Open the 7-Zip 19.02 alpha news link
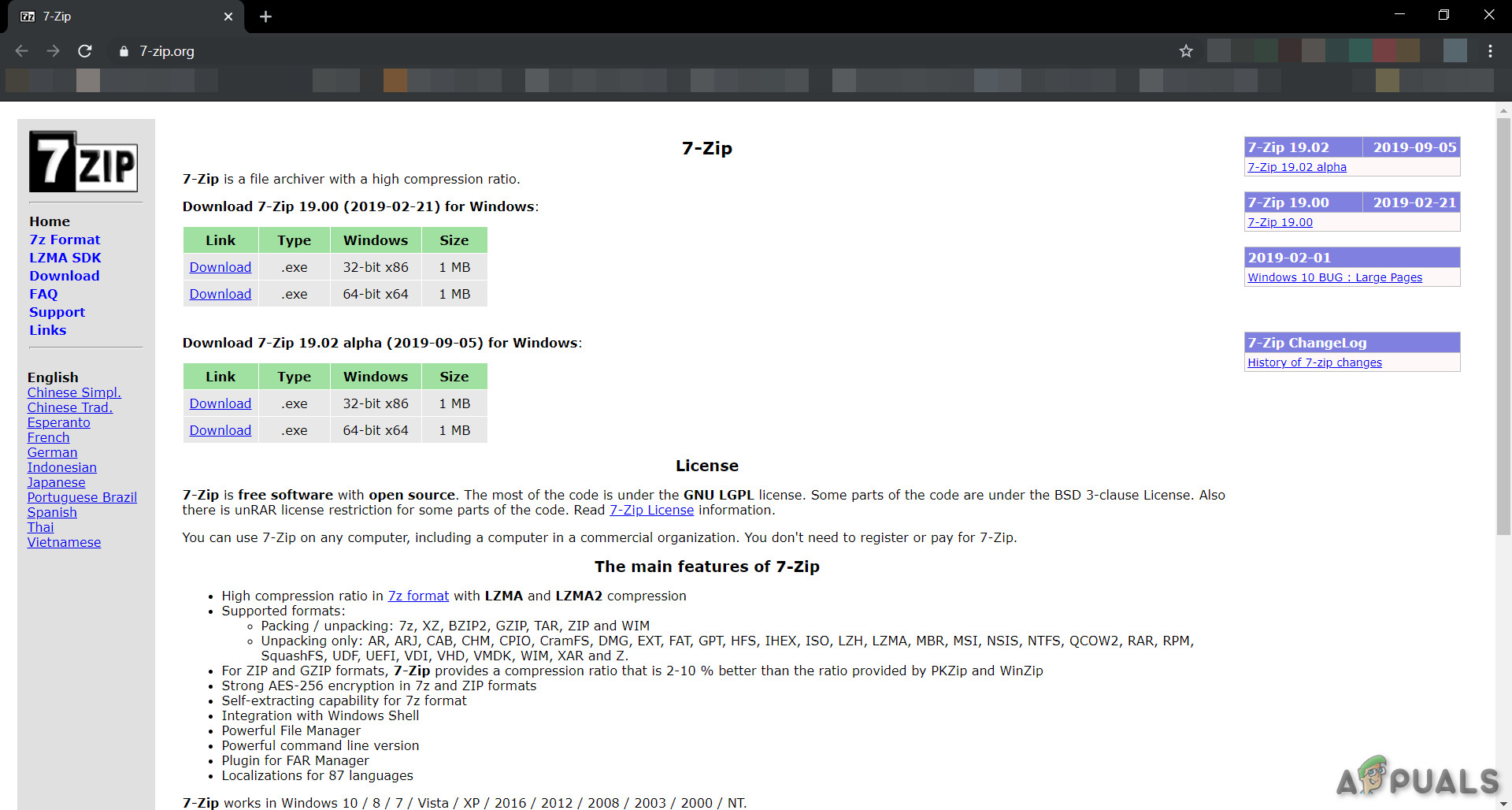This screenshot has height=810, width=1512. [1297, 167]
